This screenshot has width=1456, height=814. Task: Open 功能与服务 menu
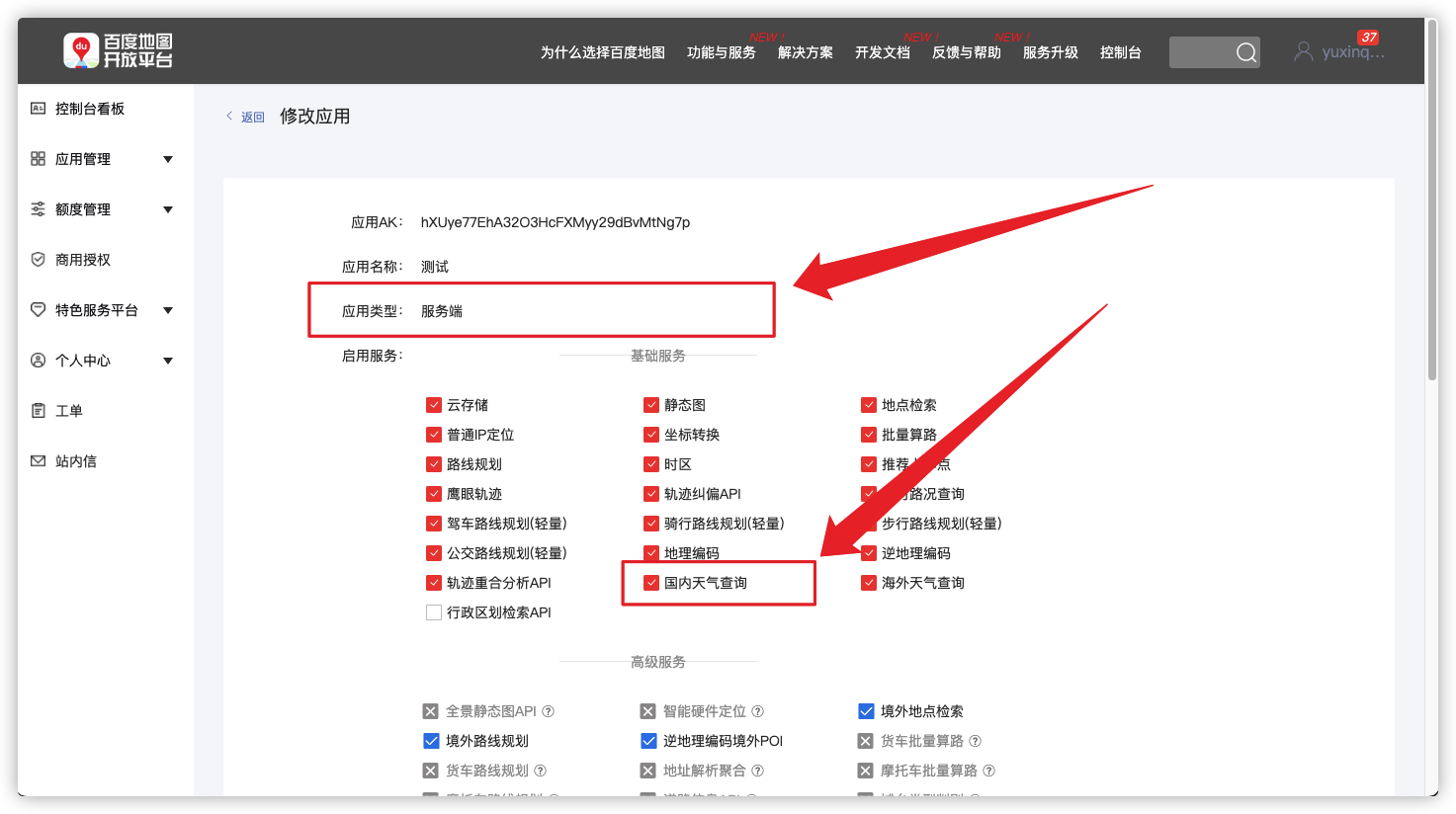(x=722, y=52)
